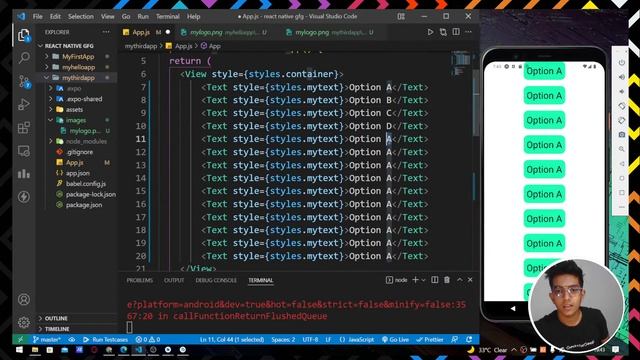640x360 pixels.
Task: Open the Selection menu
Action: (80, 16)
